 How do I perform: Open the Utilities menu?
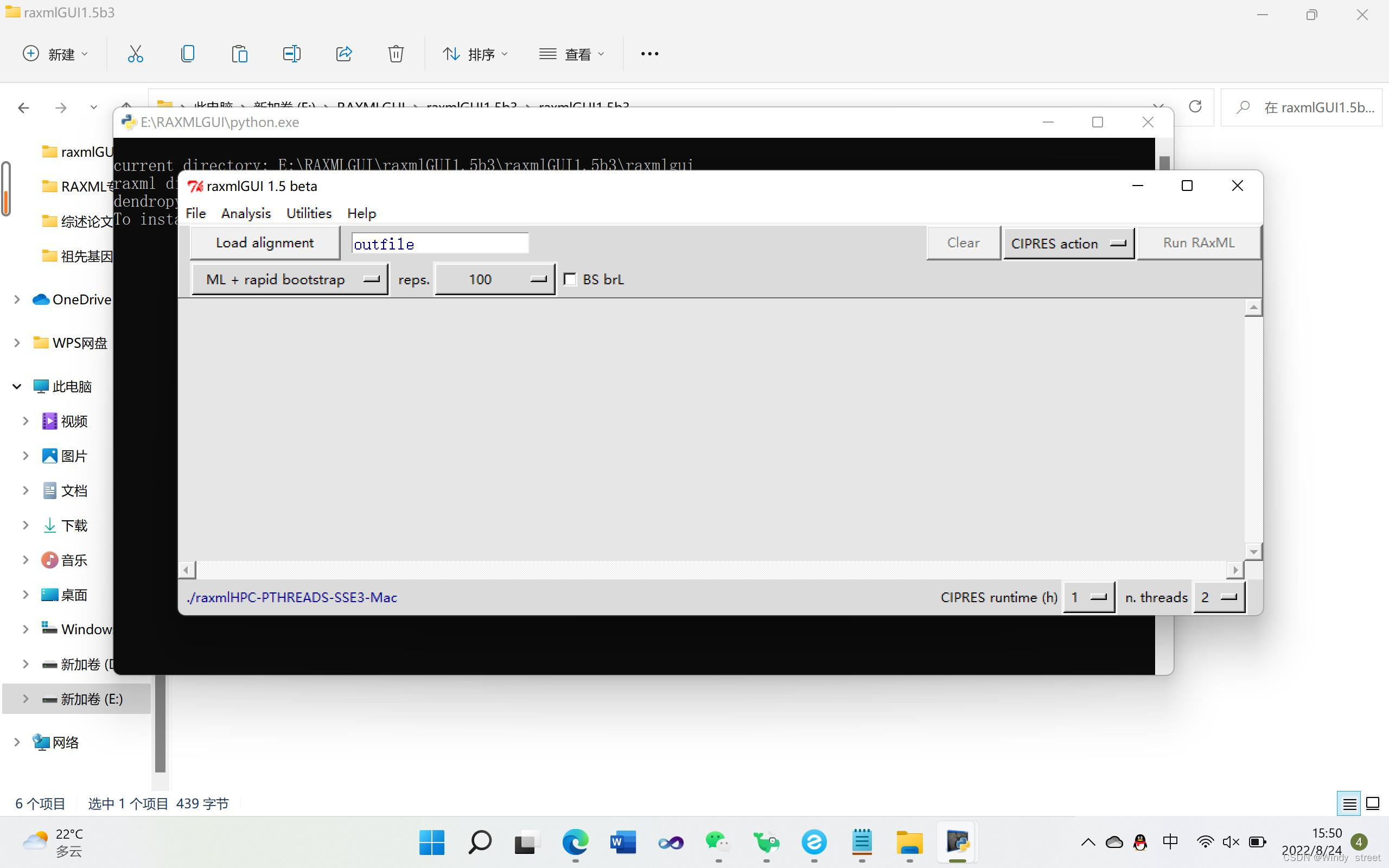[309, 214]
